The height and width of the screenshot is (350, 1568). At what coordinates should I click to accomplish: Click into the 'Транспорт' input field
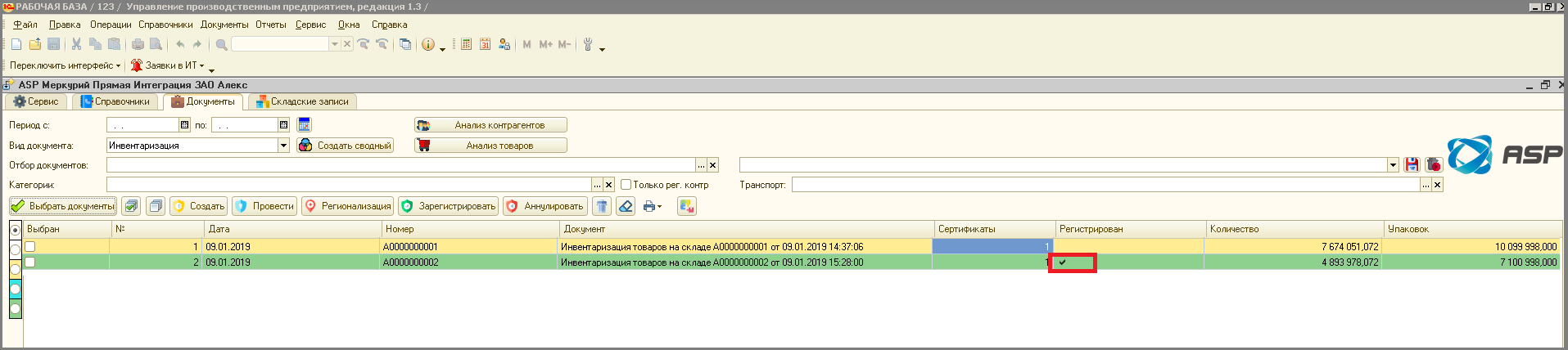(x=1105, y=185)
